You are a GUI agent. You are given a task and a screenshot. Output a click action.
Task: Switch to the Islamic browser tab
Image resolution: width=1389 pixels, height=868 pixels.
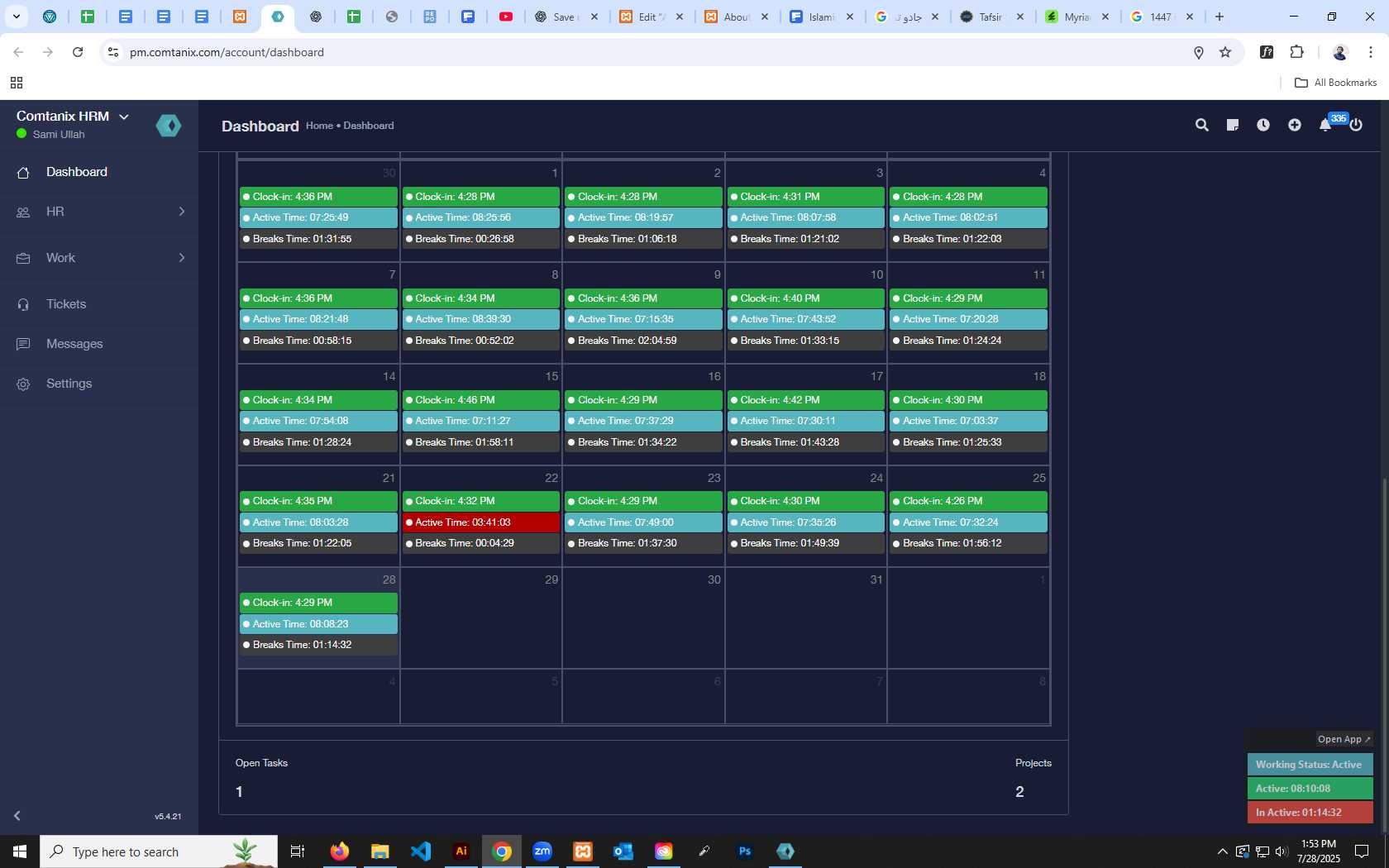[821, 17]
